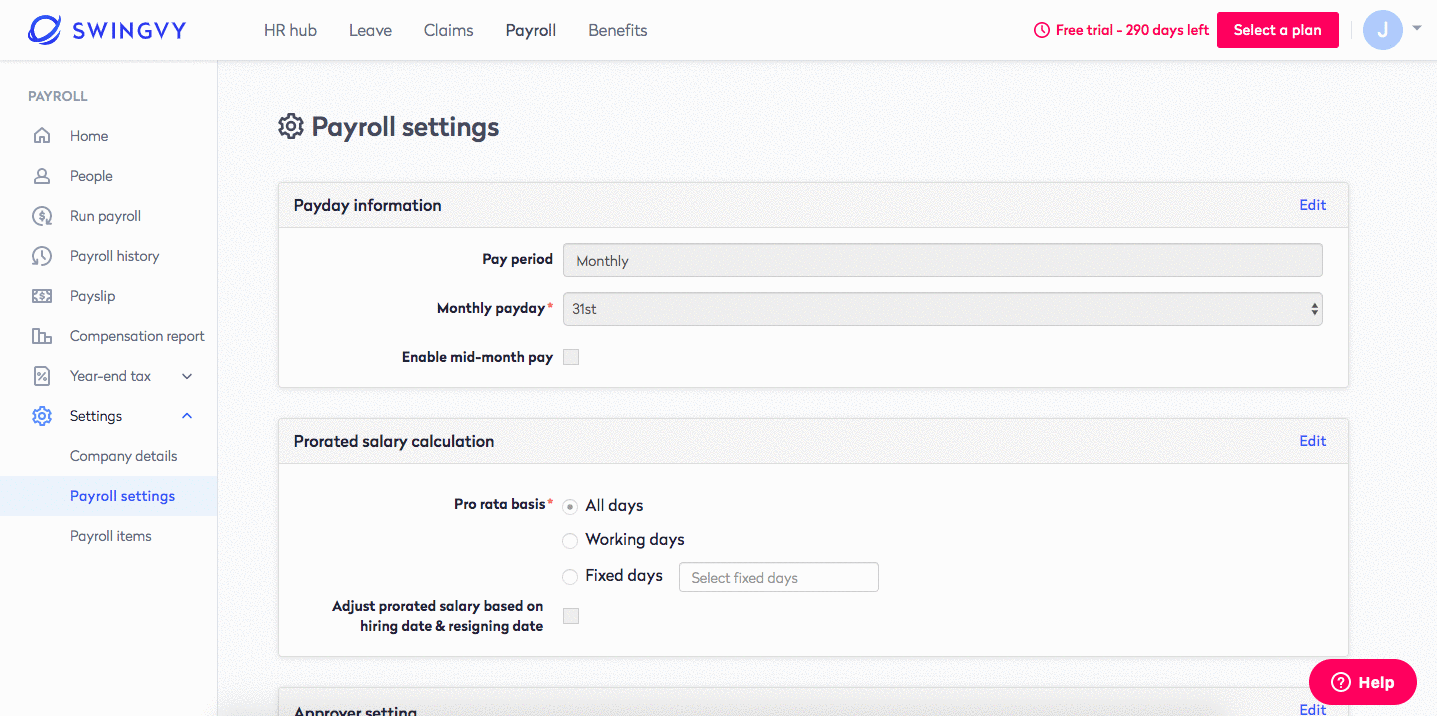Collapse the Settings submenu chevron
1437x716 pixels.
pyautogui.click(x=187, y=416)
